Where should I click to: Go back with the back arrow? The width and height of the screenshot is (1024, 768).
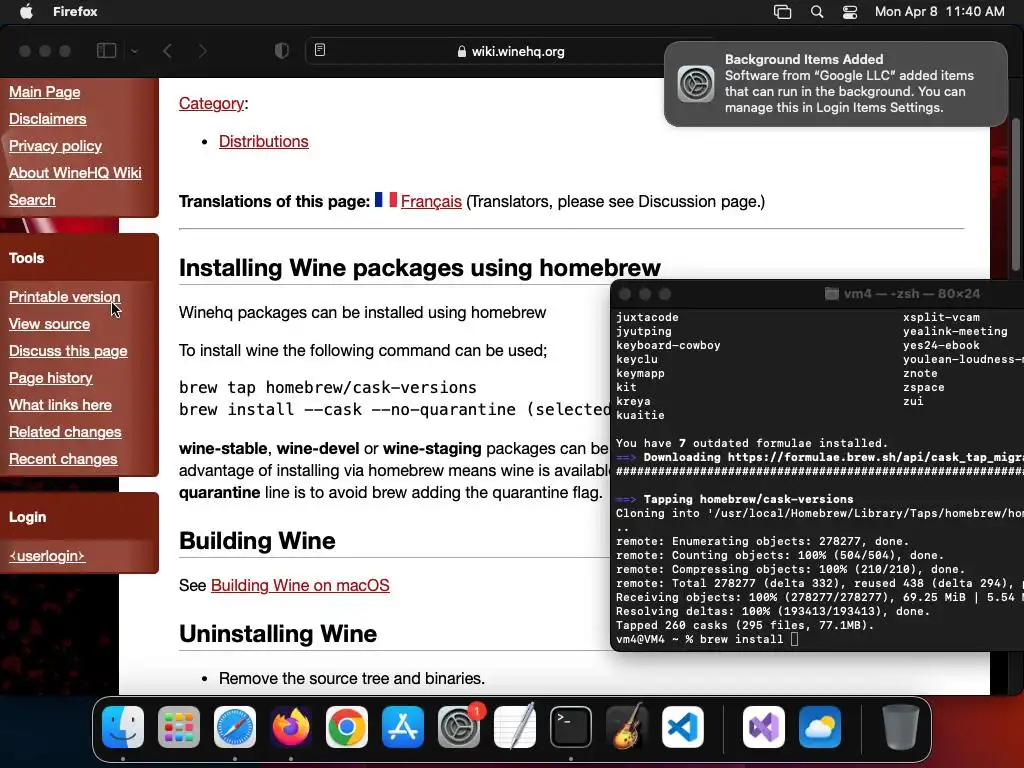pyautogui.click(x=168, y=51)
